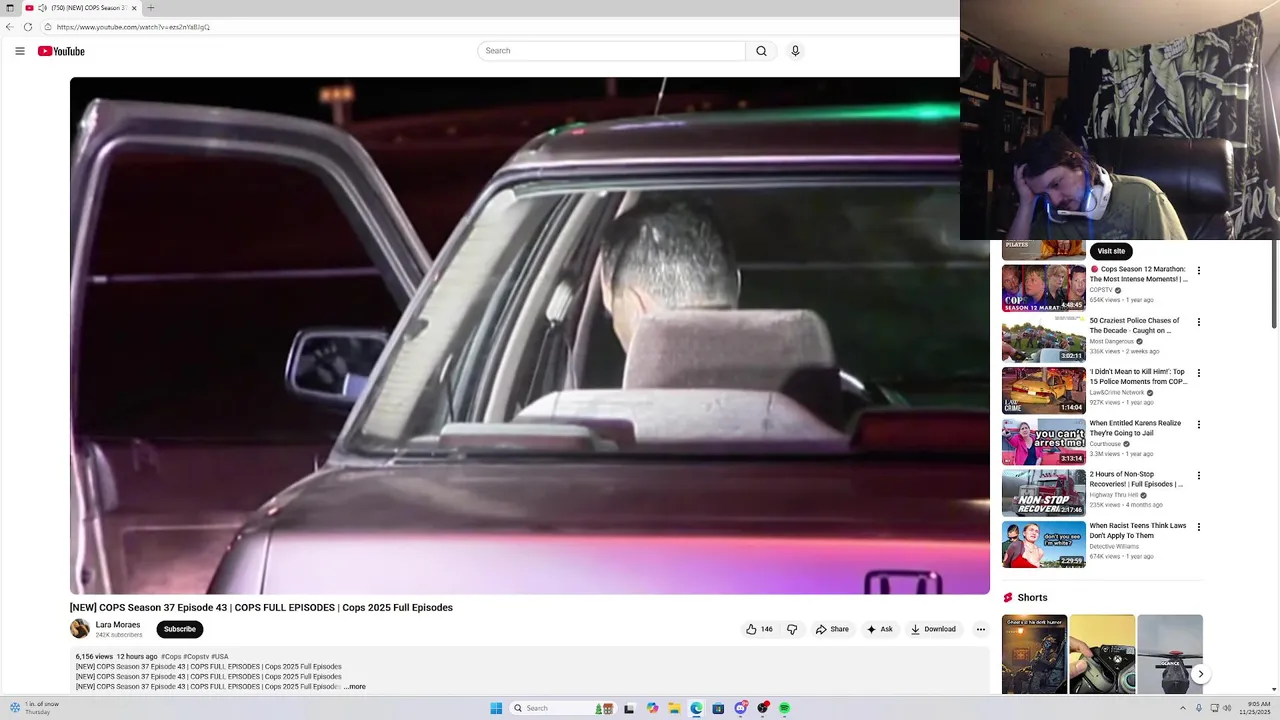Open When Entitled Karens Realize video title
Screen dimensions: 1280x720
1136,428
